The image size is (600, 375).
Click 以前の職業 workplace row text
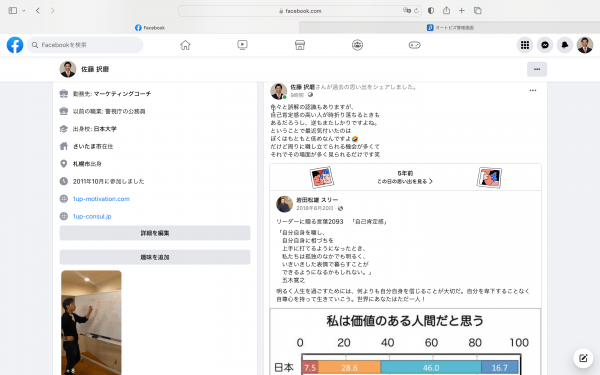click(x=109, y=111)
